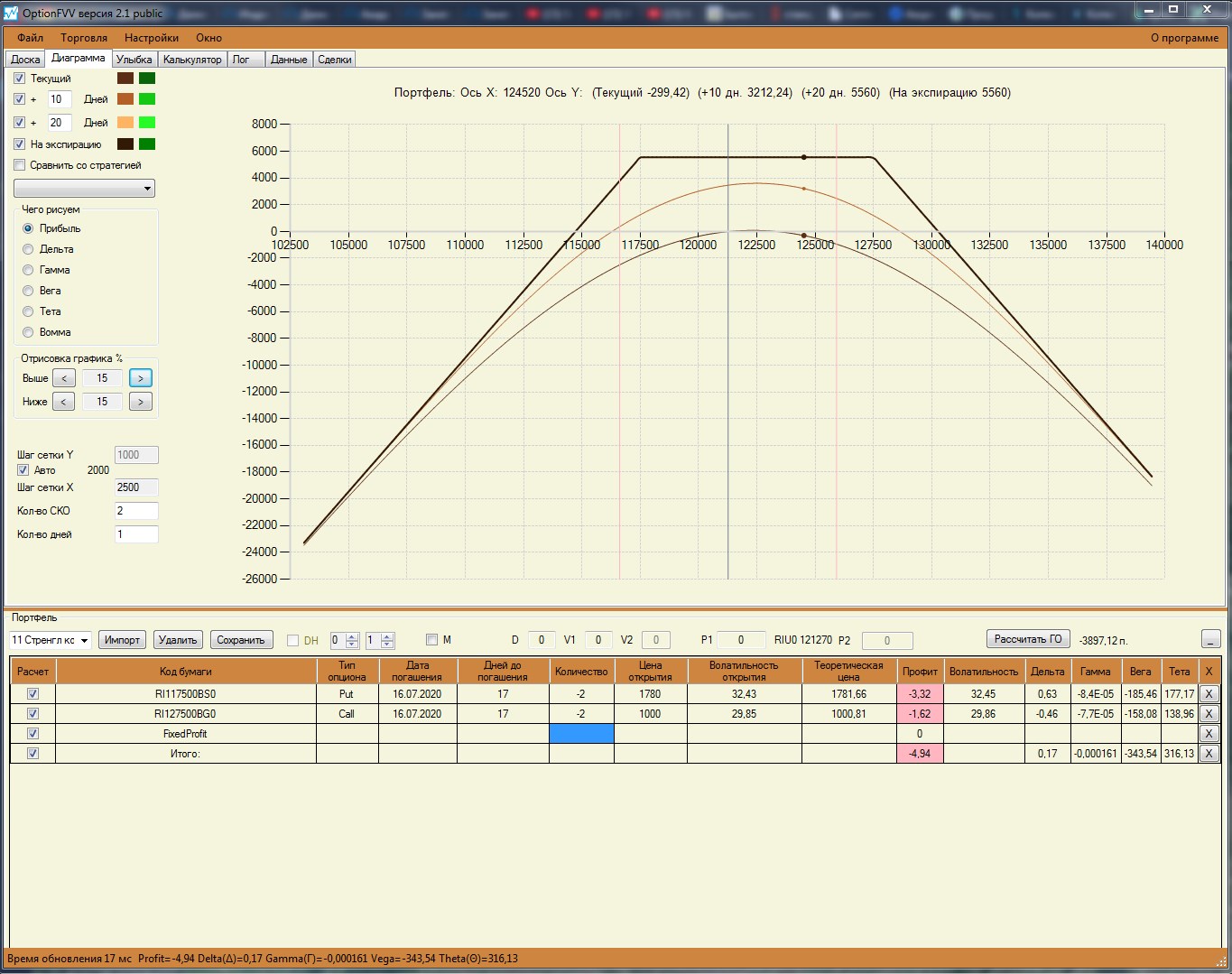Click the Кол-во СКО input field
Viewport: 1232px width, 974px height.
[136, 511]
